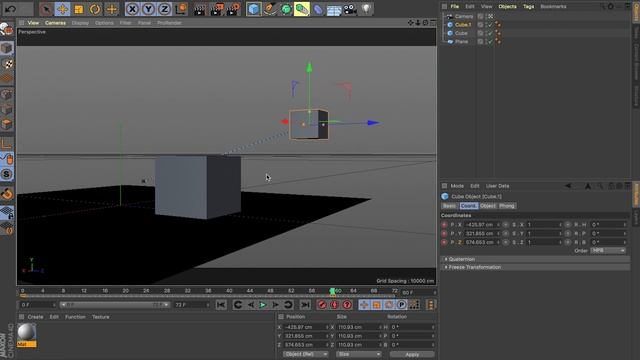The width and height of the screenshot is (640, 360).
Task: Open the Size mode dropdown
Action: (358, 354)
